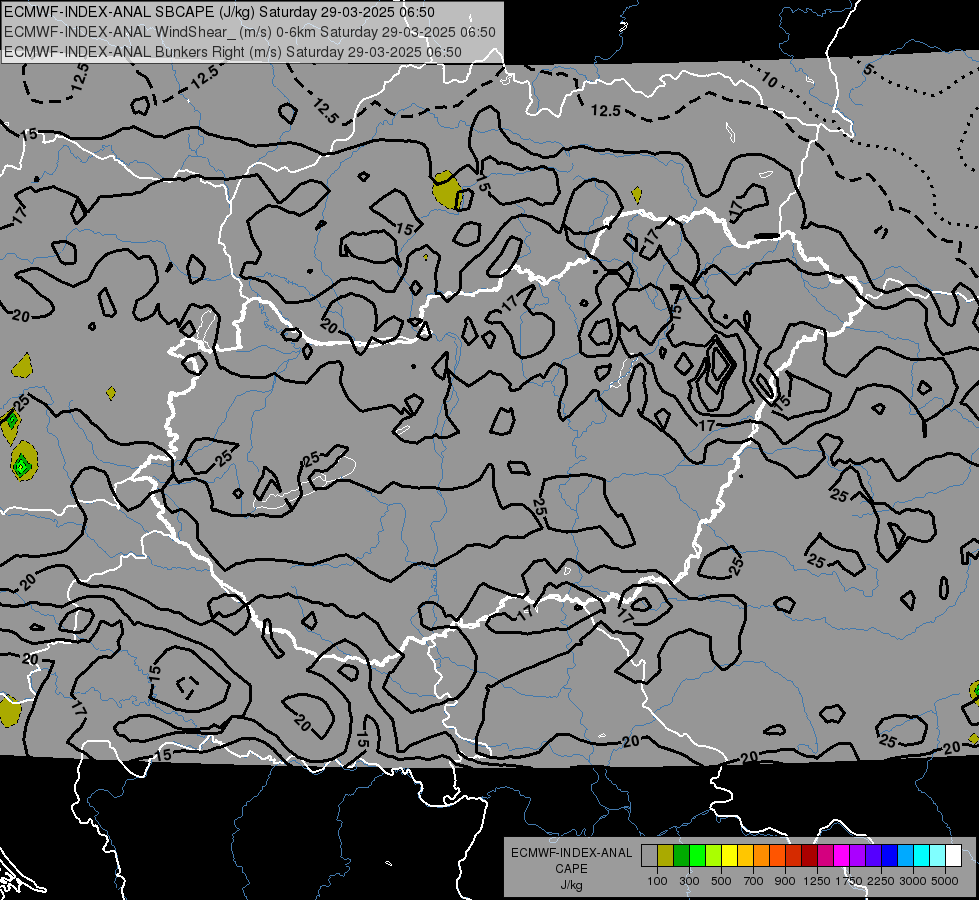The image size is (979, 900).
Task: Click the dotted contour label 10
Action: tap(769, 79)
